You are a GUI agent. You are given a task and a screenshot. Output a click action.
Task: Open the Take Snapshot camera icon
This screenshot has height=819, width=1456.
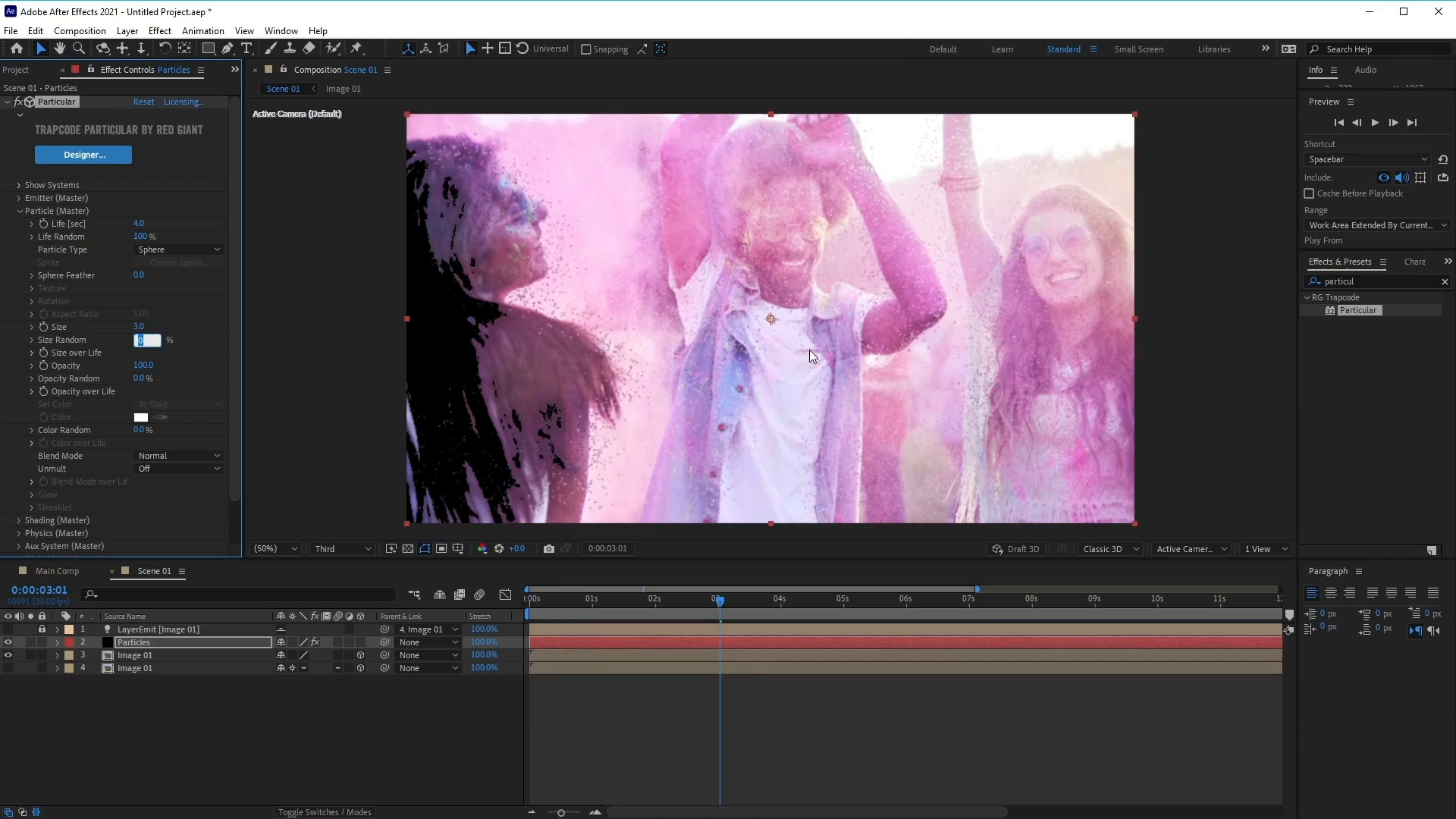[x=548, y=548]
